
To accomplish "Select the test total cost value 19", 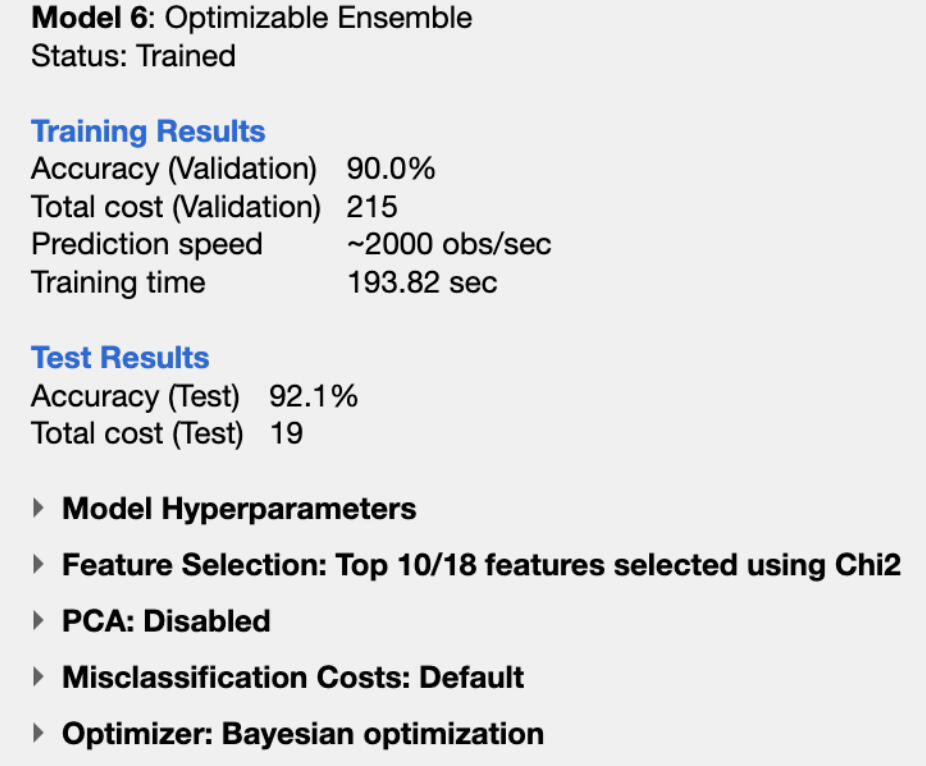I will [286, 434].
